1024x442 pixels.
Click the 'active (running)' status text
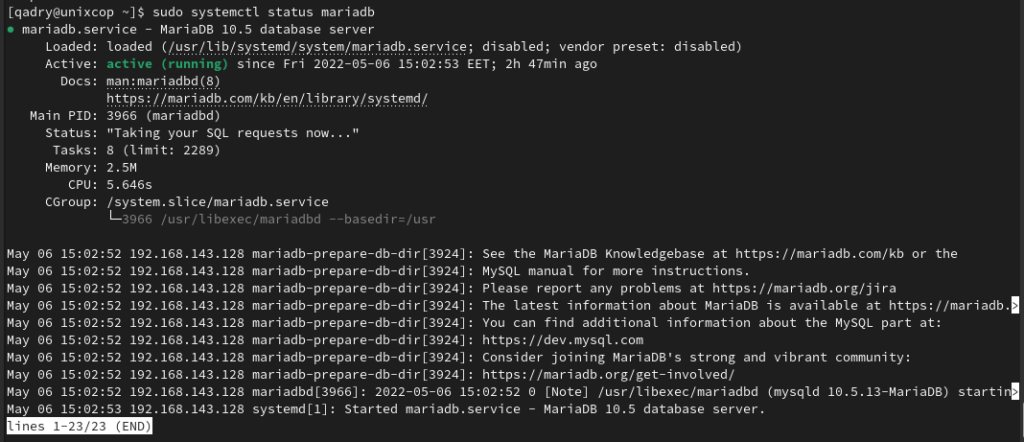click(167, 65)
